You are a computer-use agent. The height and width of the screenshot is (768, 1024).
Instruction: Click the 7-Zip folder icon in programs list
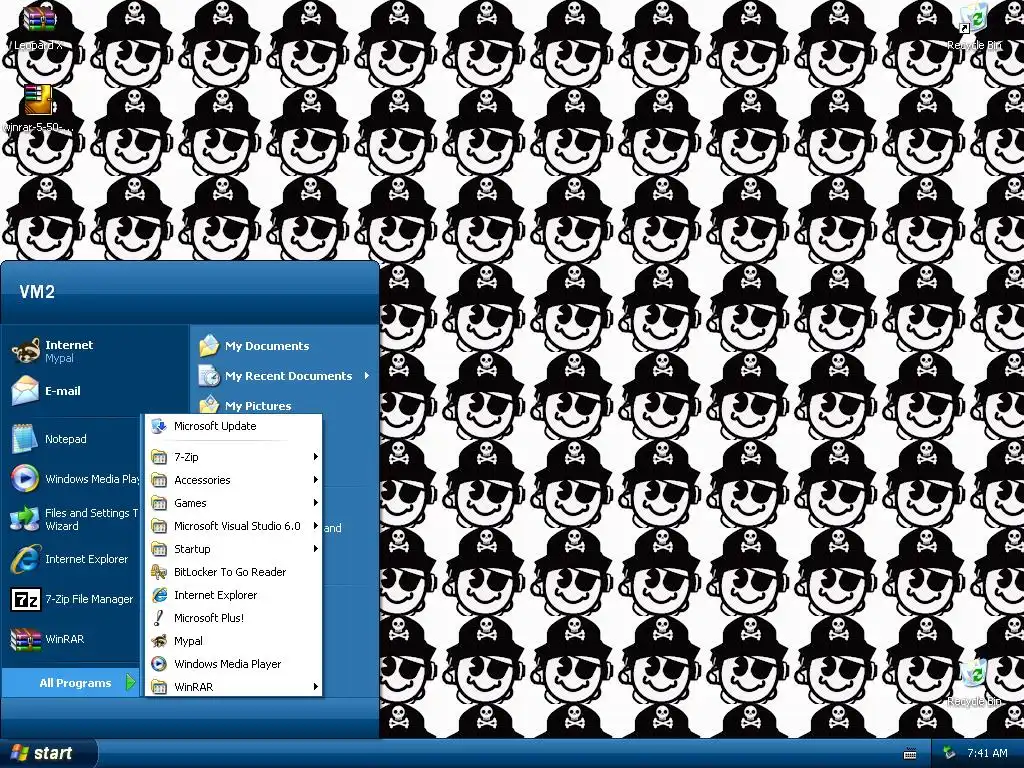[159, 457]
